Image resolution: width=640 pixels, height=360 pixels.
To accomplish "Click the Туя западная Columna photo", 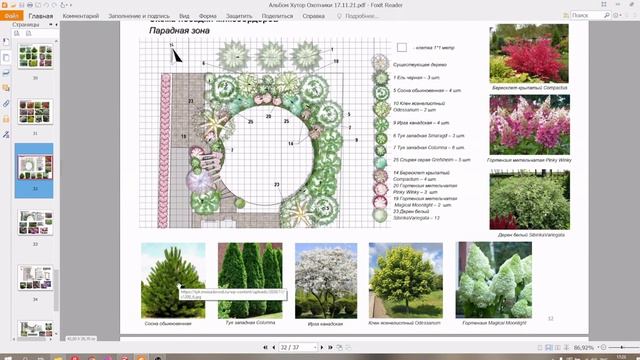I will (x=250, y=280).
